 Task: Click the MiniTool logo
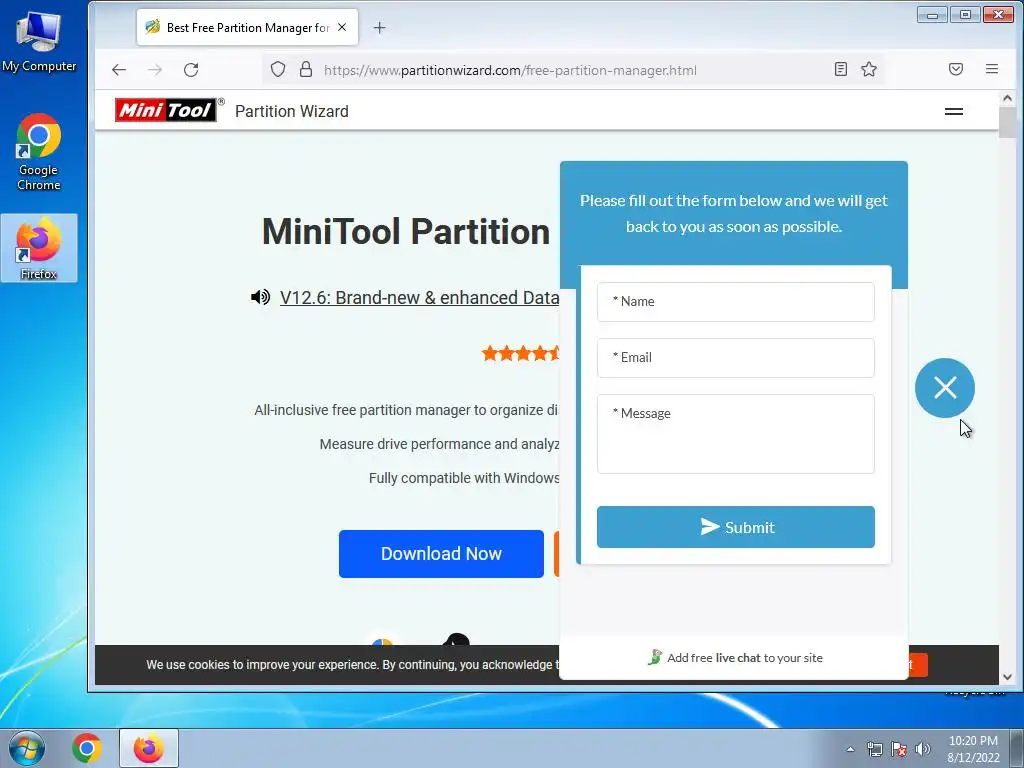[x=166, y=110]
